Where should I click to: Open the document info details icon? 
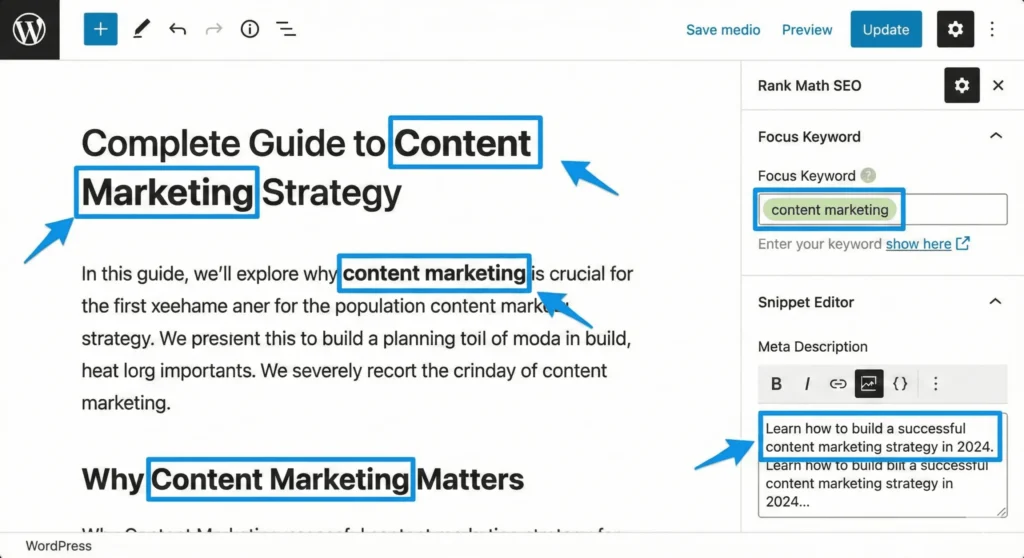tap(250, 29)
